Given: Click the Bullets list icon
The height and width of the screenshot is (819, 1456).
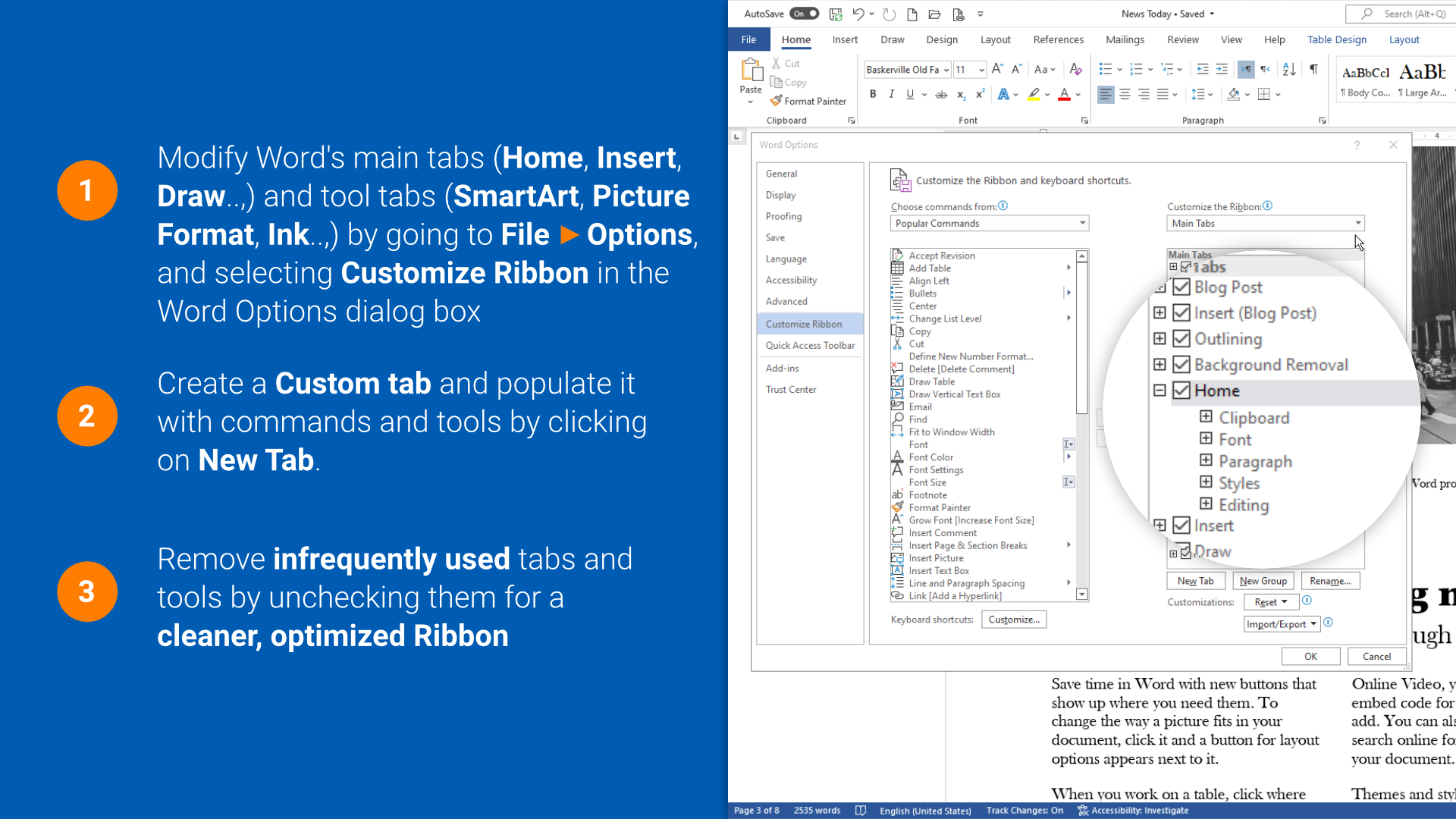Looking at the screenshot, I should (x=1106, y=70).
